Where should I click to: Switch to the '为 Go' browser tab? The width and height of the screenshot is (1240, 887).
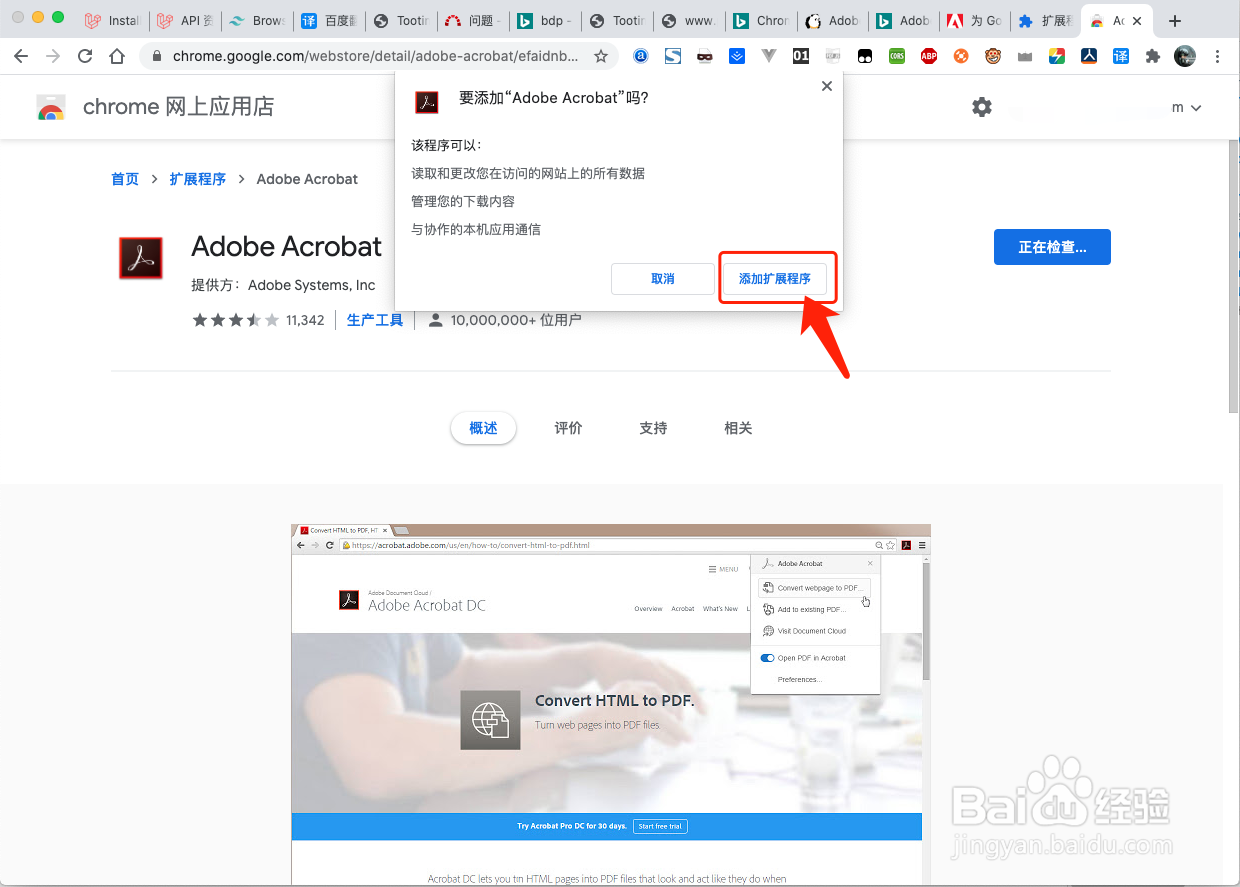pyautogui.click(x=975, y=21)
